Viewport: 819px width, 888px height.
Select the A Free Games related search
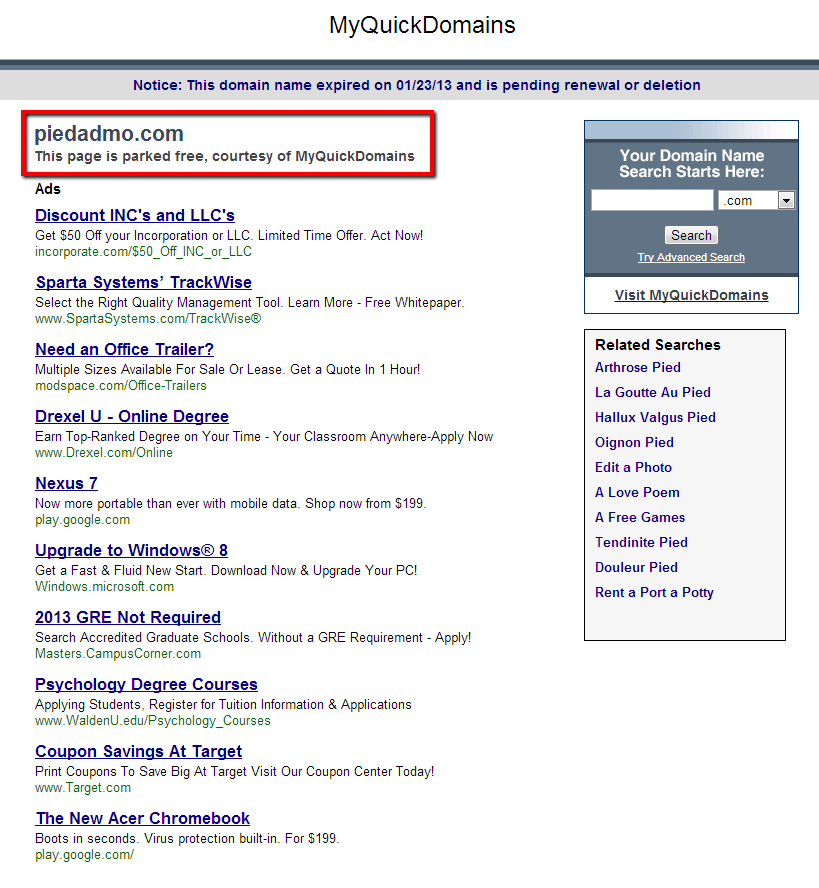(x=640, y=517)
